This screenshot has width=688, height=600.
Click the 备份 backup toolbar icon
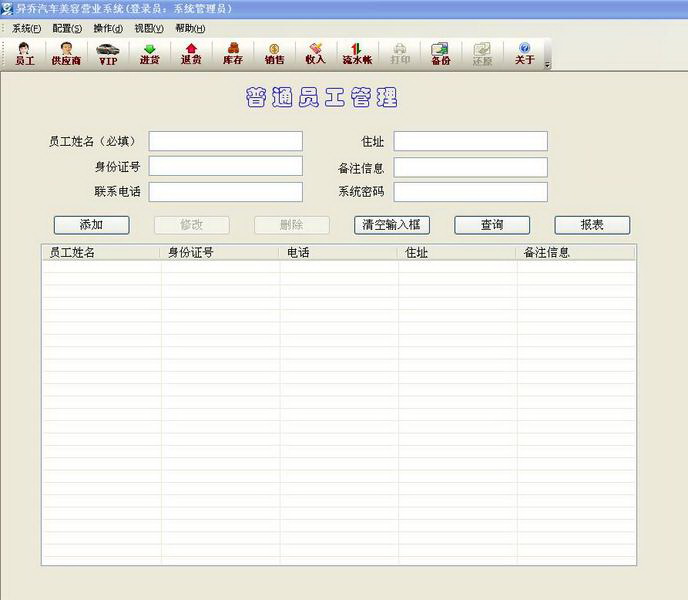pyautogui.click(x=441, y=54)
